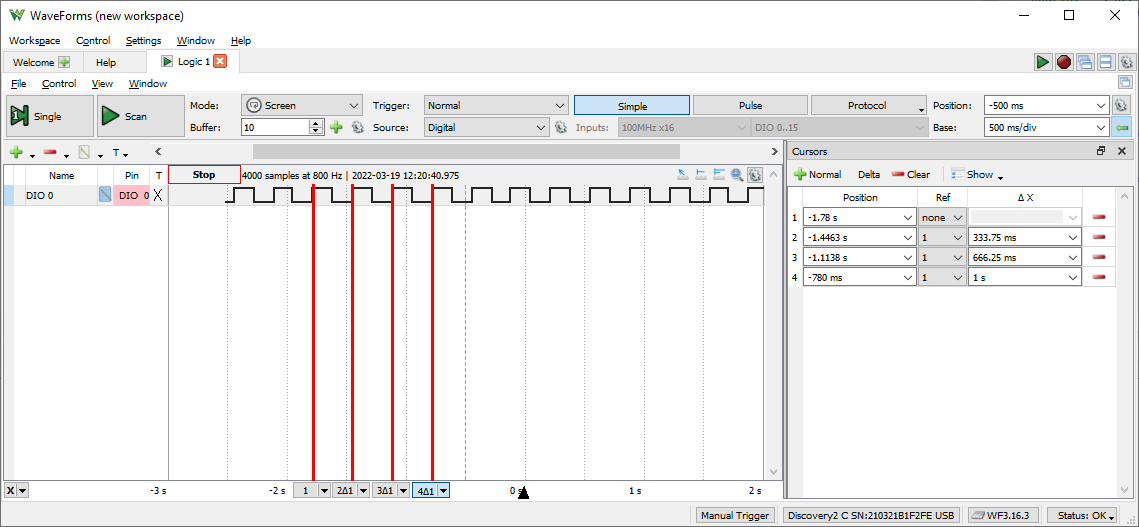
Task: Click the Stop status button
Action: click(x=204, y=174)
